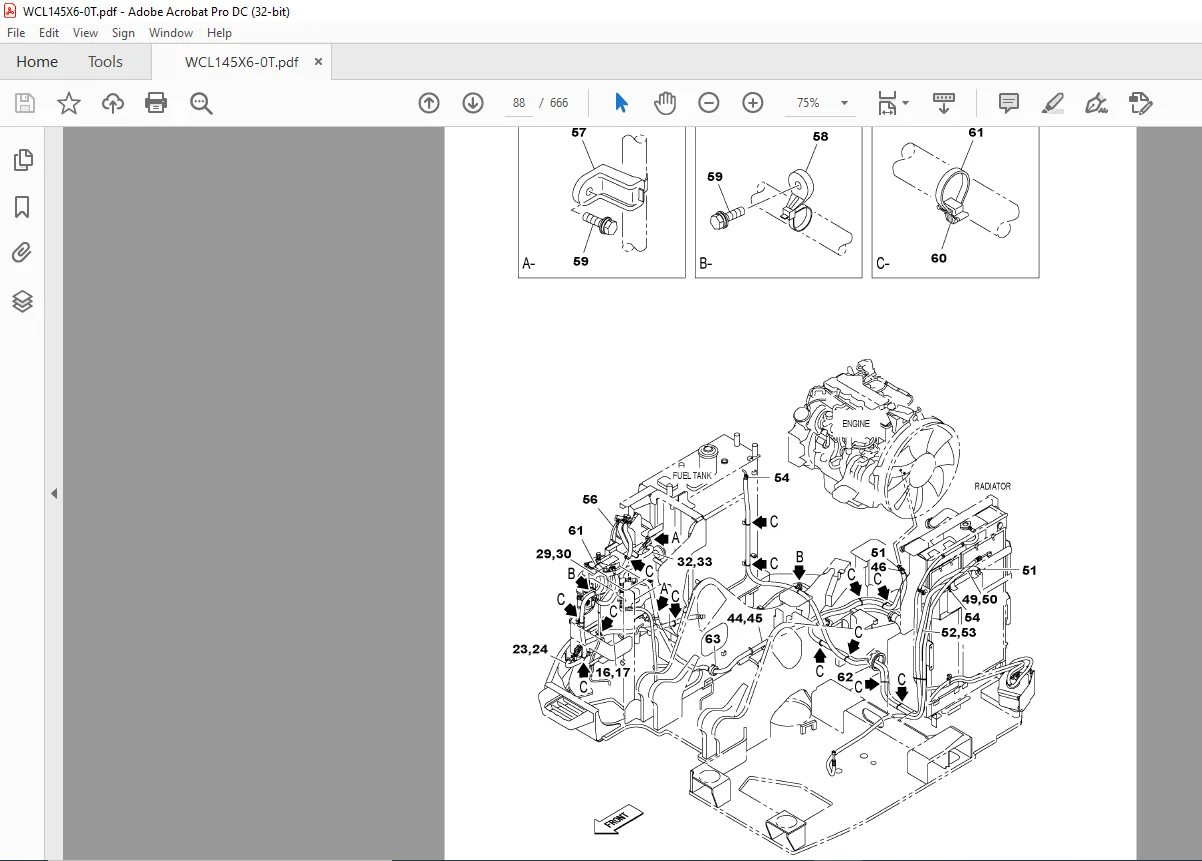Viewport: 1202px width, 861px height.
Task: Click the 32,33 callout in the diagram
Action: click(x=694, y=561)
